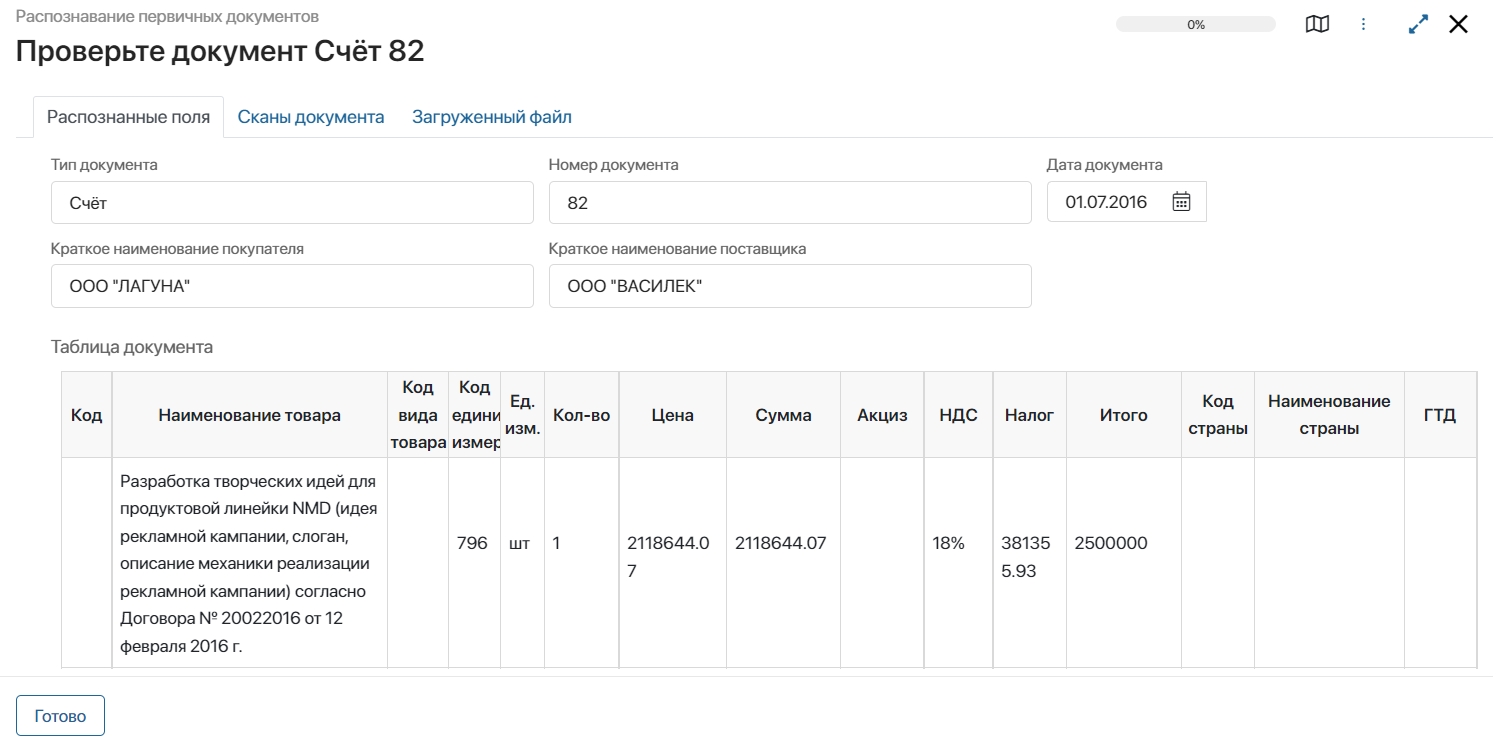Click the Кол-во column header
This screenshot has width=1493, height=744.
pos(582,415)
